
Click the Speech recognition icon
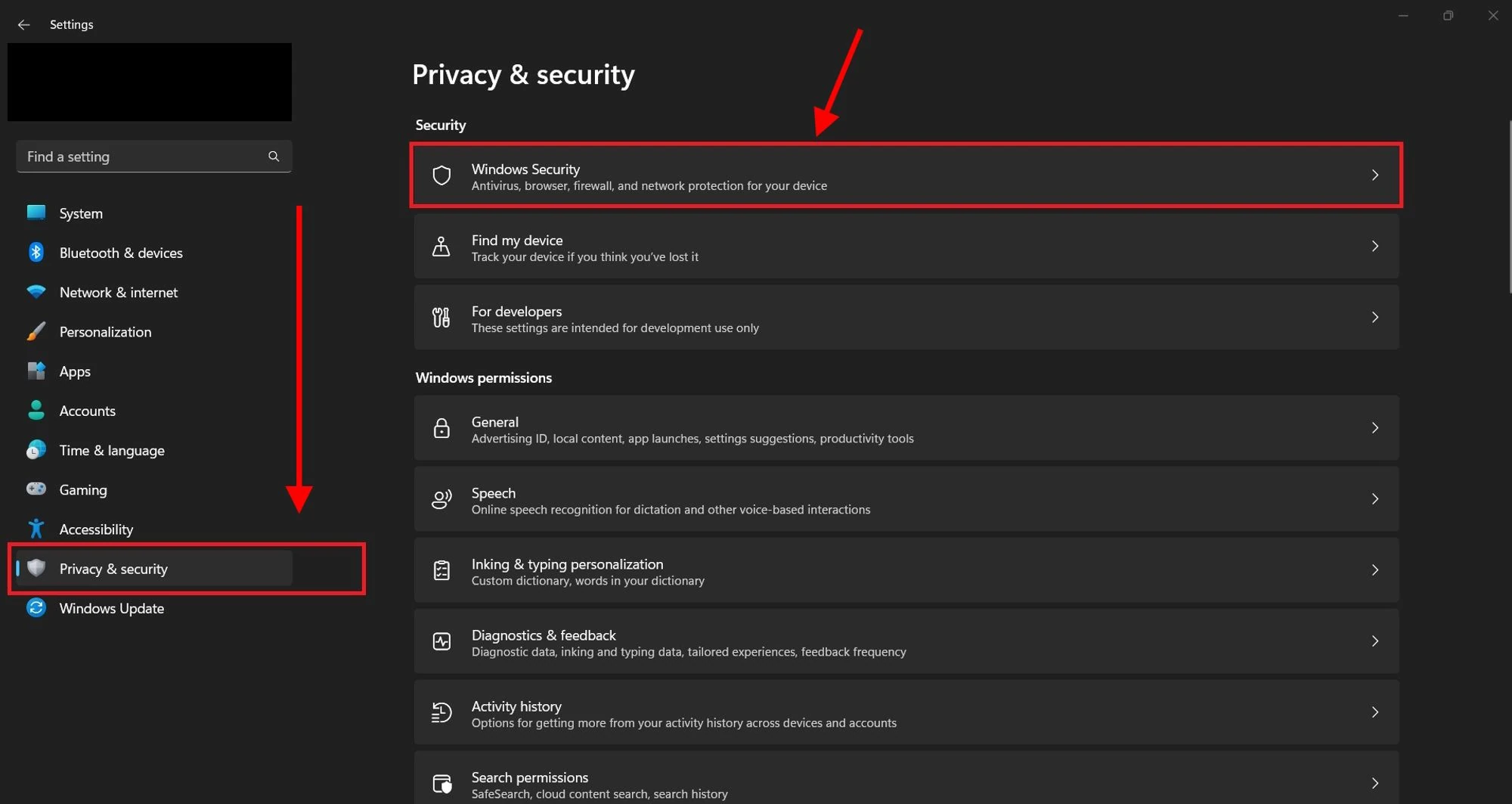(x=442, y=499)
